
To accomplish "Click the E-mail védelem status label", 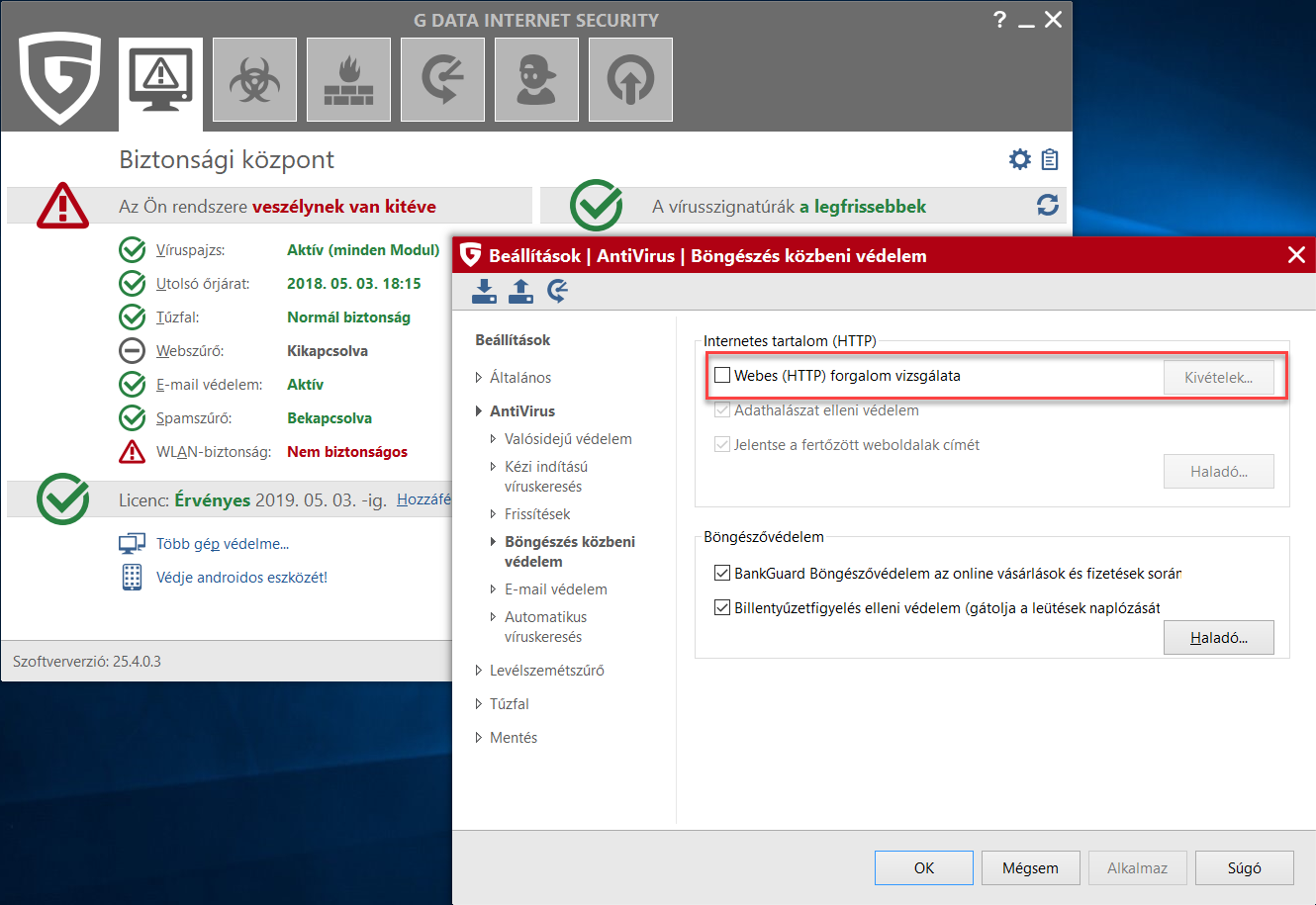I will [x=209, y=385].
